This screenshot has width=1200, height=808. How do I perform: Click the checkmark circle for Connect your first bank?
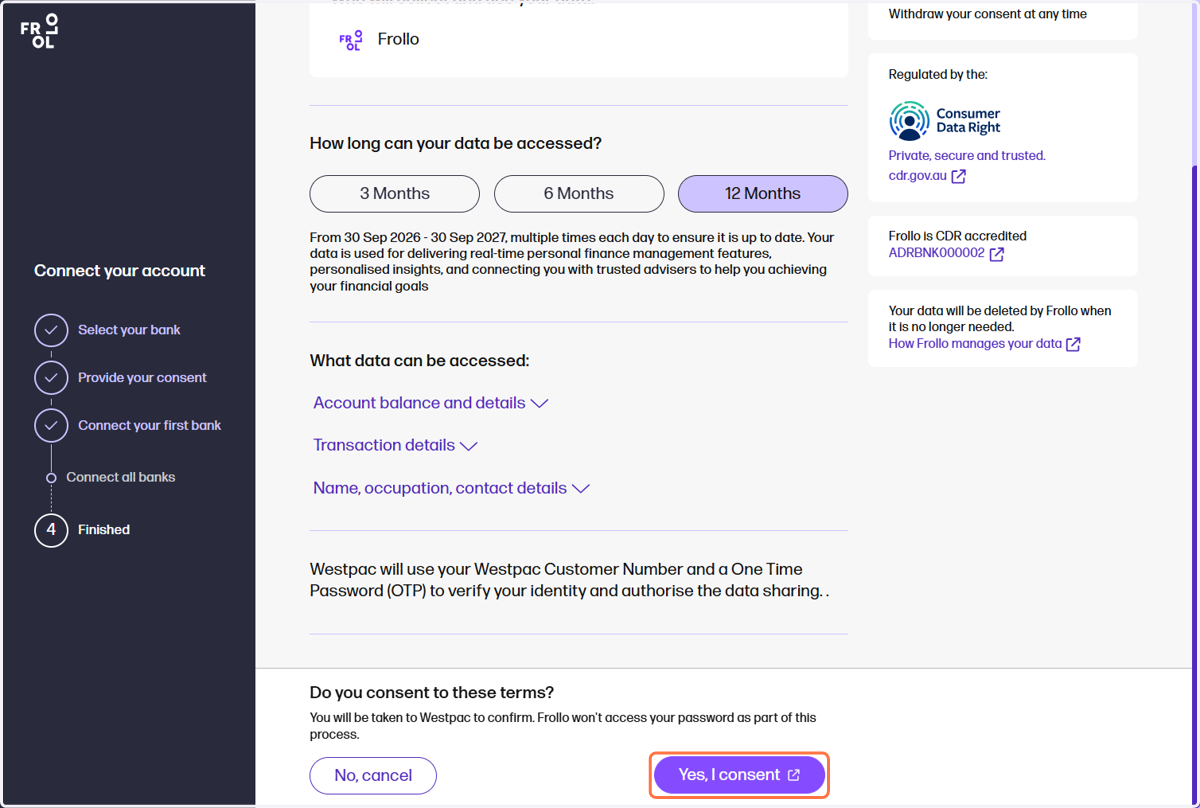click(51, 426)
